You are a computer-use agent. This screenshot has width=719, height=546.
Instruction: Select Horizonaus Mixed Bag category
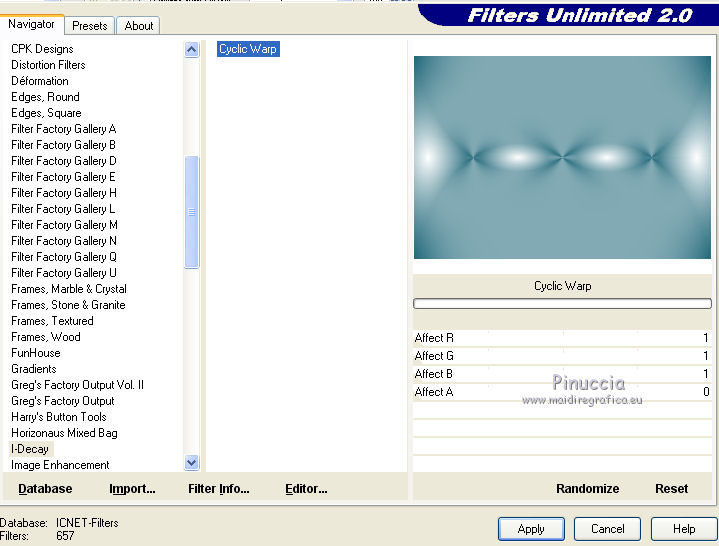(64, 433)
